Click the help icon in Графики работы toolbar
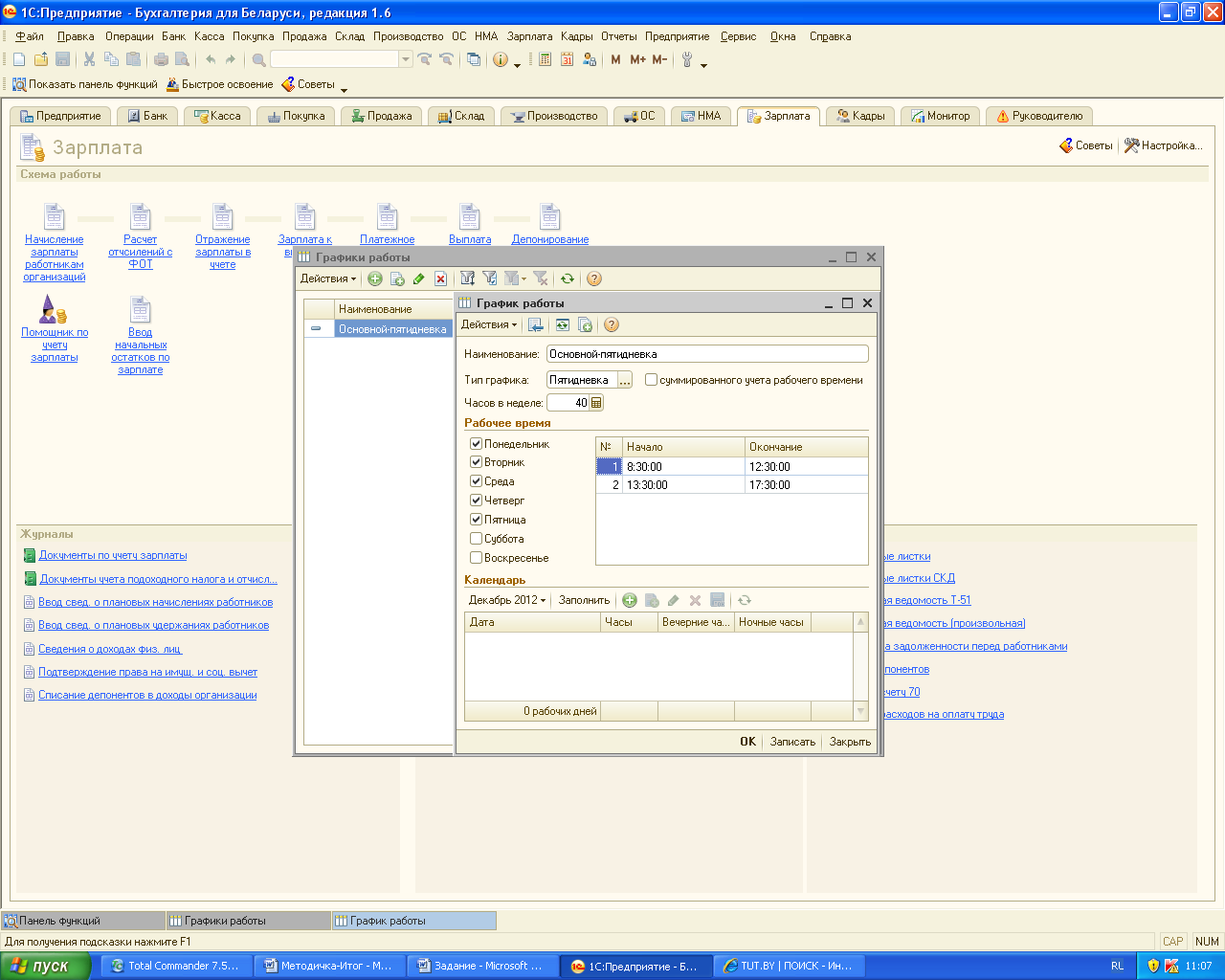The width and height of the screenshot is (1225, 980). (x=593, y=278)
